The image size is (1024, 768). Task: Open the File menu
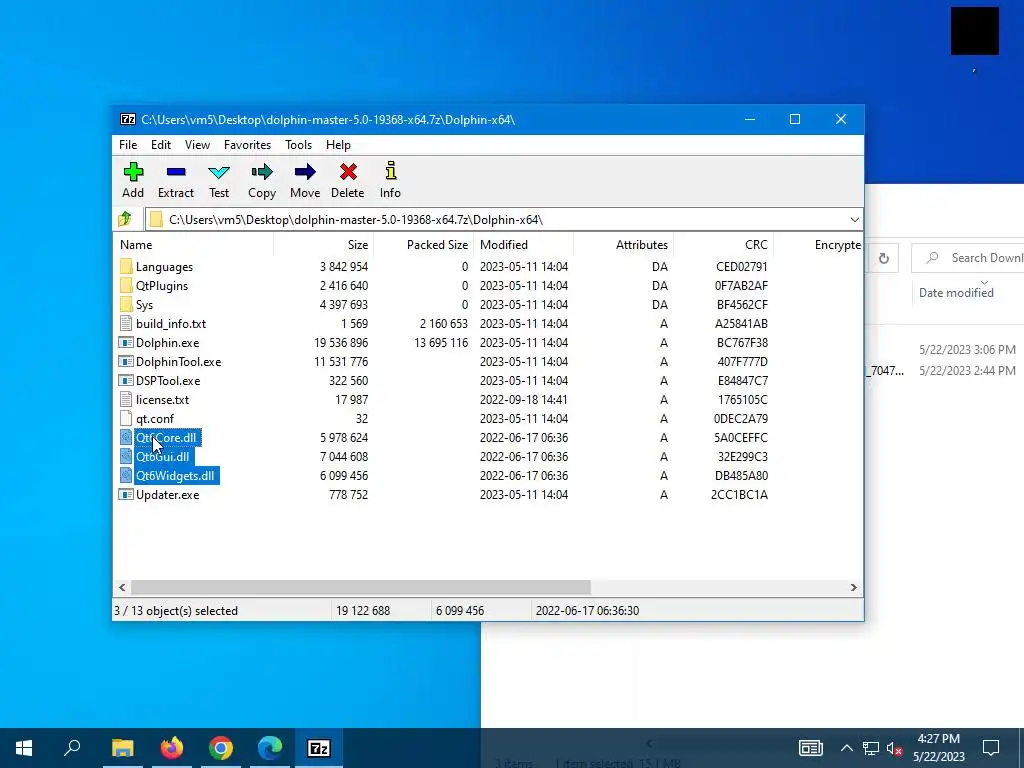coord(128,145)
